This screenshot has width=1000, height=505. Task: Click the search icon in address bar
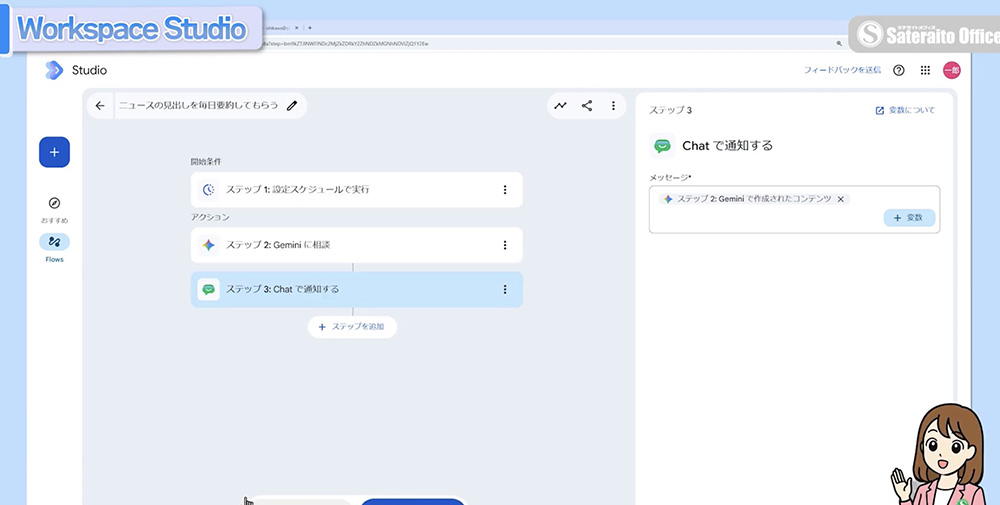tap(839, 43)
